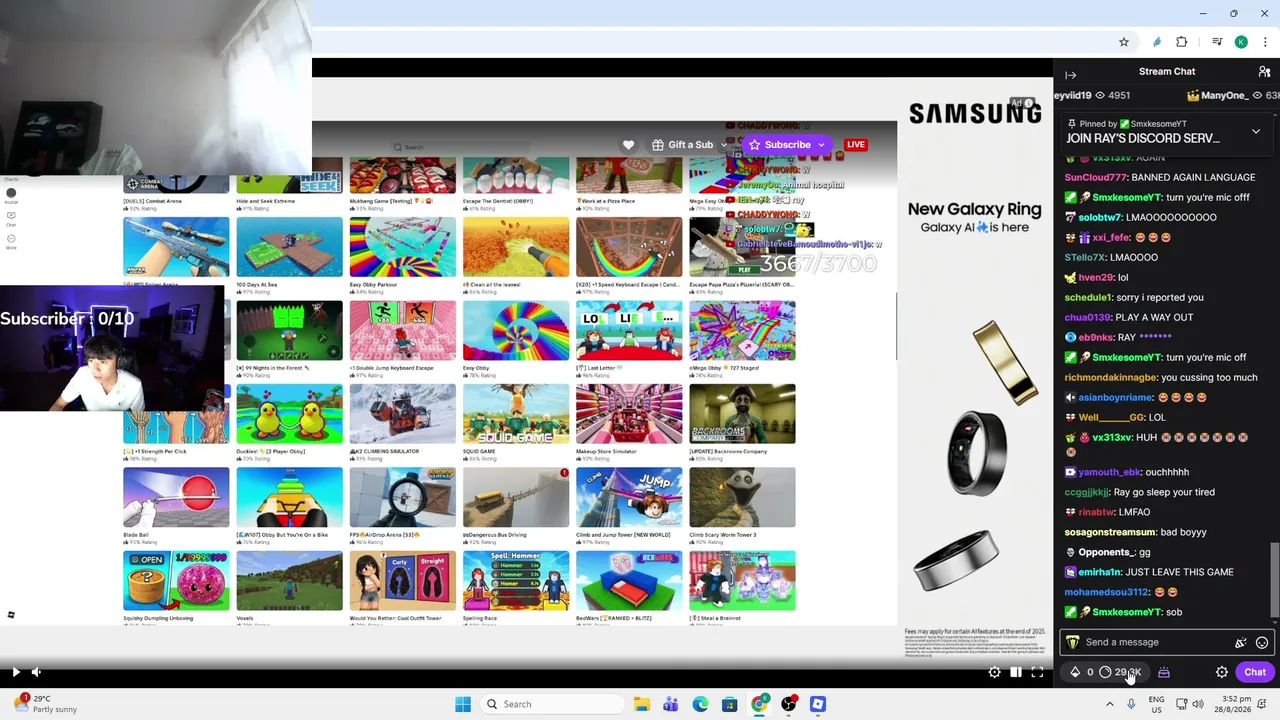Image resolution: width=1280 pixels, height=720 pixels.
Task: Play the Twitch stream video
Action: pos(15,672)
